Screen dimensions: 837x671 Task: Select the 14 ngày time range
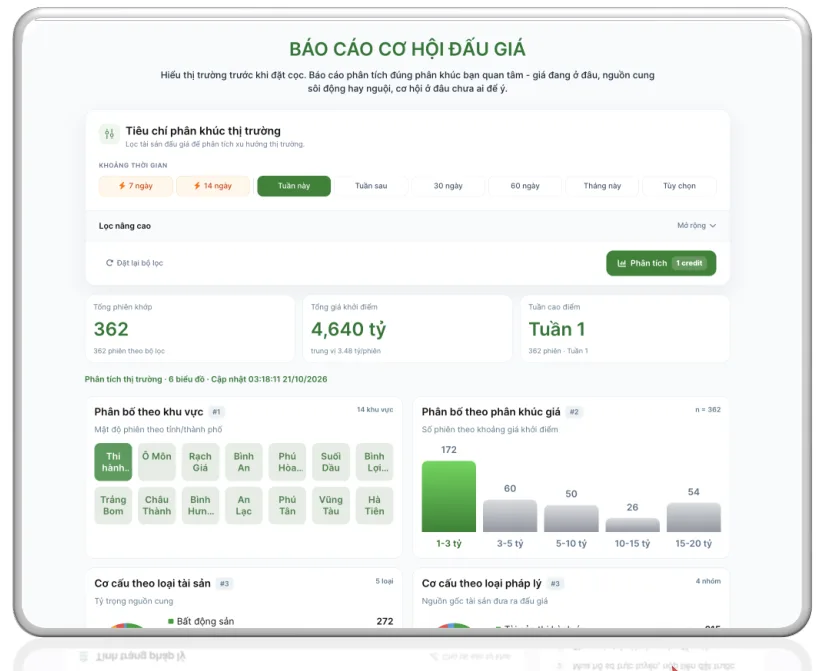[212, 186]
